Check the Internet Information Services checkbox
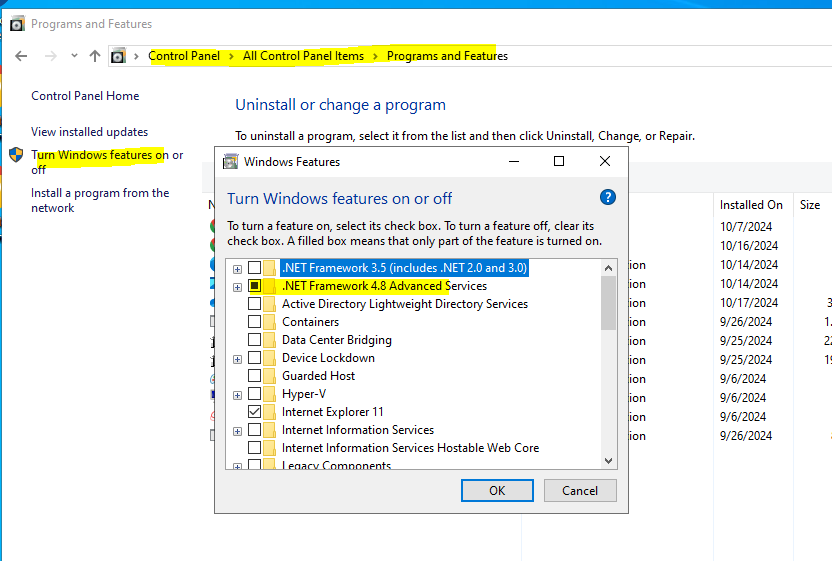This screenshot has height=561, width=832. coord(255,430)
